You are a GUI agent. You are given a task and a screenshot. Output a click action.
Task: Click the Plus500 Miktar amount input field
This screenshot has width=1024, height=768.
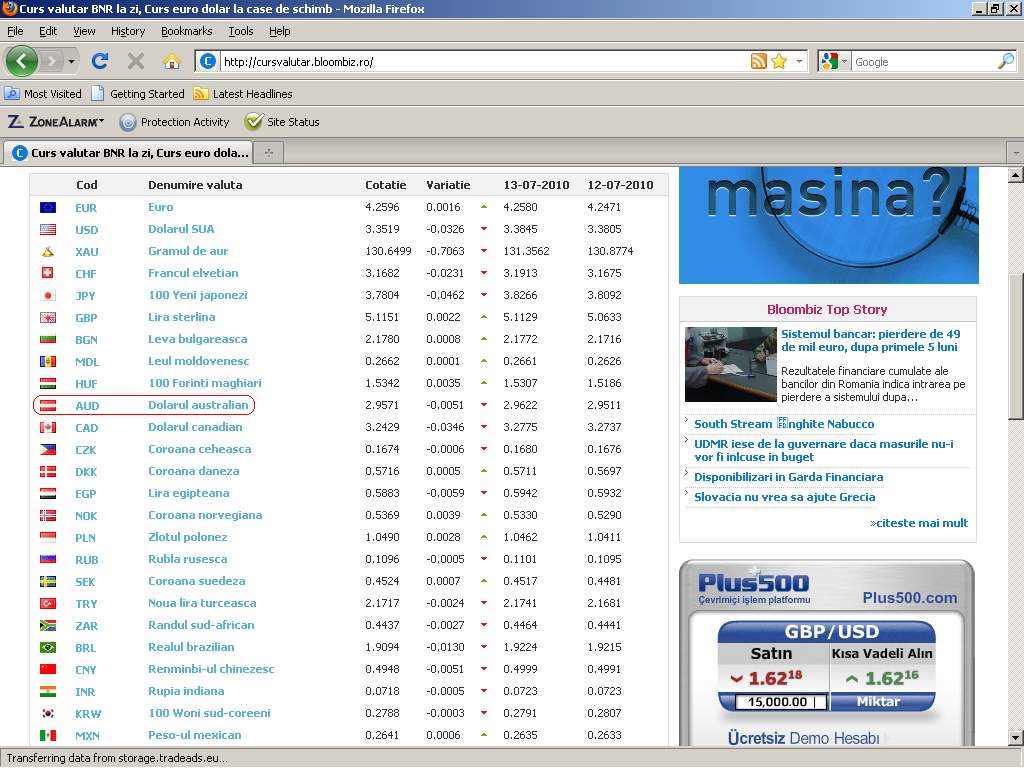point(774,702)
